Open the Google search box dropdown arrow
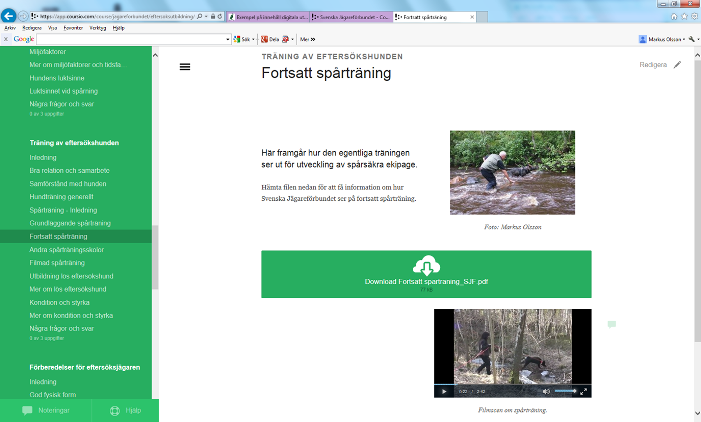Screen dimensions: 701x422 click(x=228, y=39)
